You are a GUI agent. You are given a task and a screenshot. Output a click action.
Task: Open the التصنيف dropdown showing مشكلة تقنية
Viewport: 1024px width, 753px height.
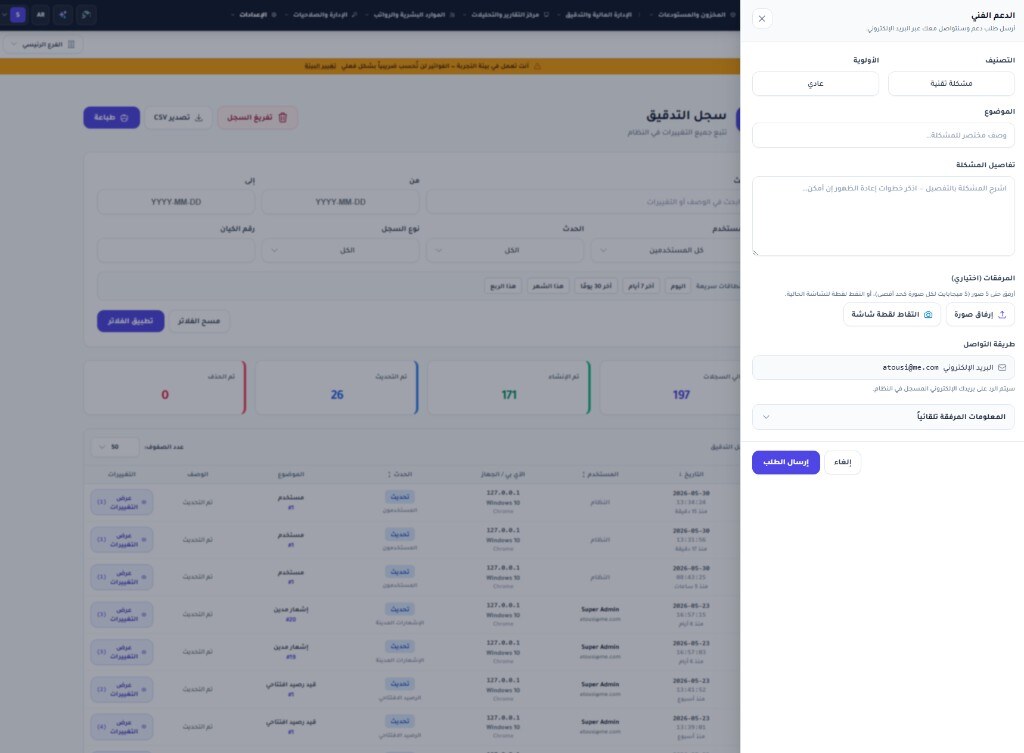[x=951, y=84]
